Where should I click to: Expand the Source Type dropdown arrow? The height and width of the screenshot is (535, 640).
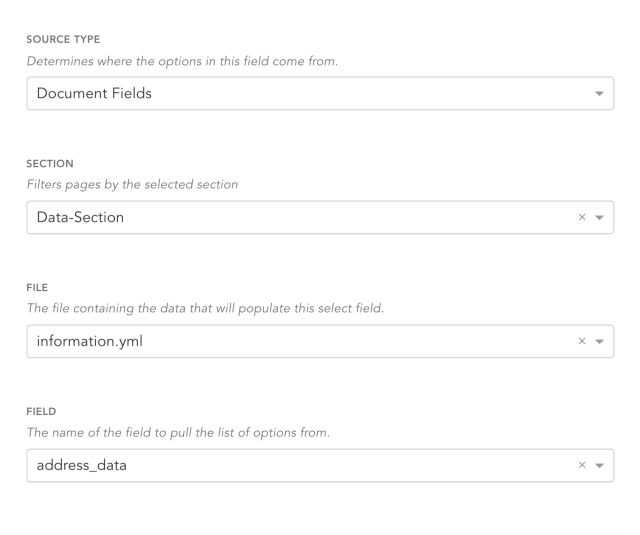pyautogui.click(x=599, y=93)
